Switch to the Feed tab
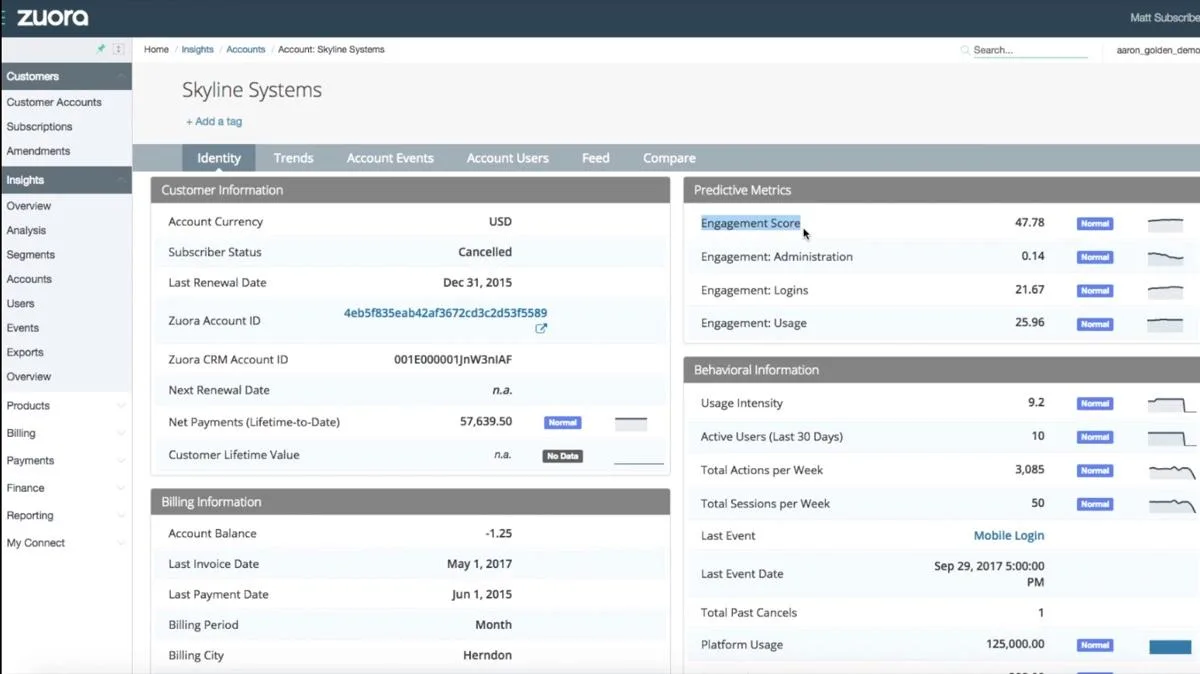This screenshot has width=1200, height=674. coord(596,158)
